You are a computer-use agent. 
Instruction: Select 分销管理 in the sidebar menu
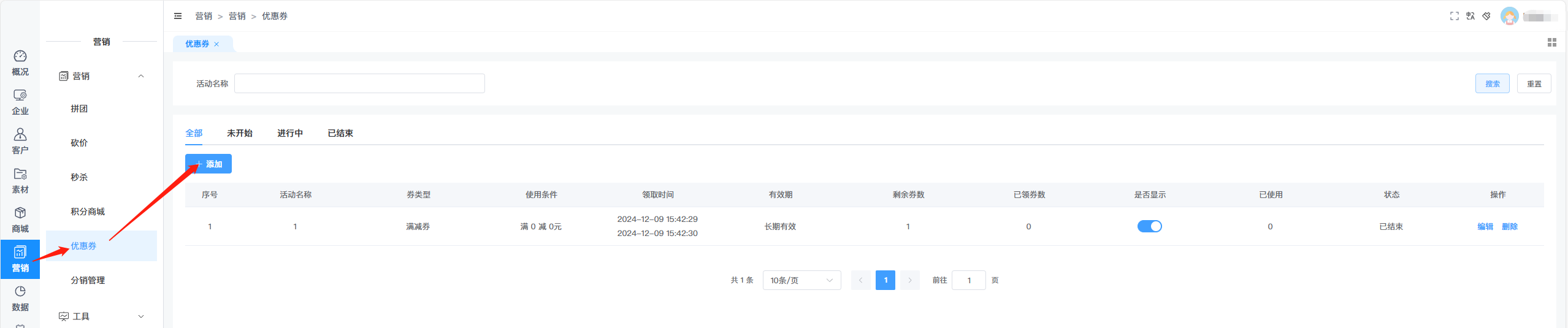pyautogui.click(x=88, y=280)
